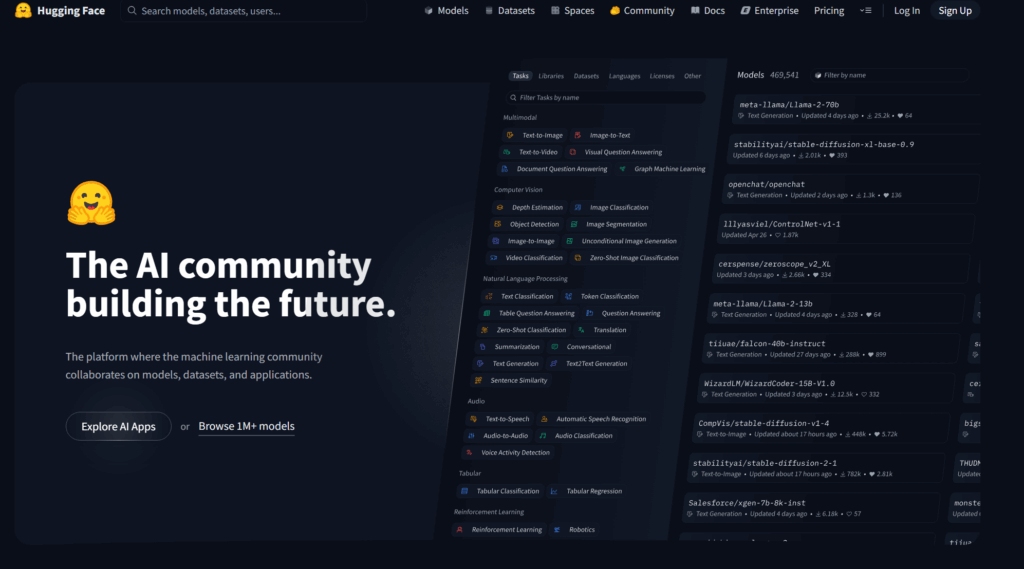1024x569 pixels.
Task: Open the meta-llama/Llama-2-13b model card
Action: pos(836,308)
